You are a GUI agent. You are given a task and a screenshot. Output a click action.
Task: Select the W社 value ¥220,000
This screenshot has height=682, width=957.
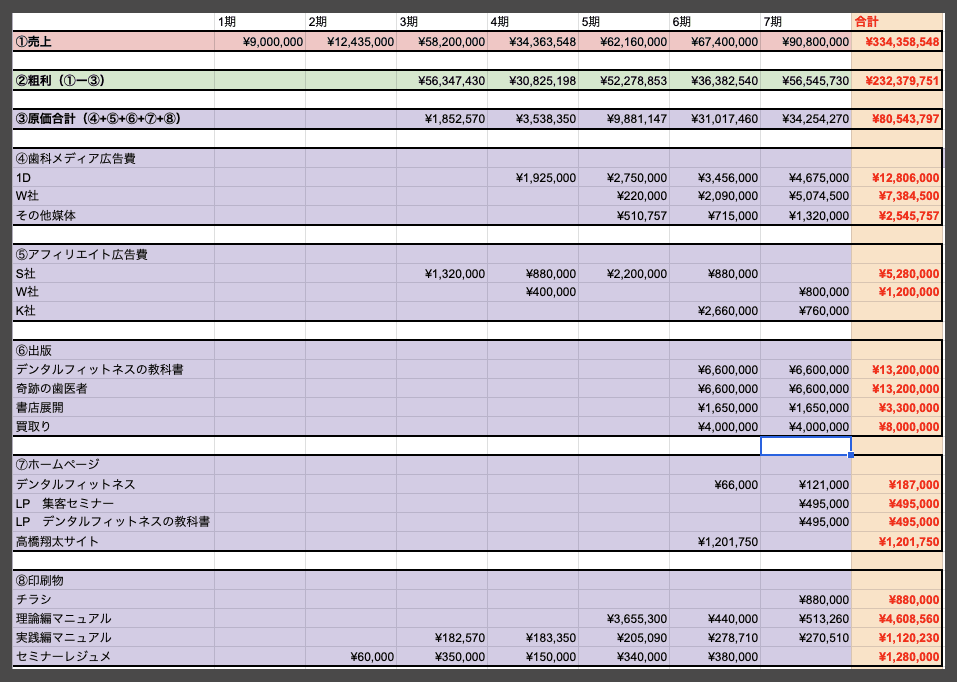pos(624,196)
